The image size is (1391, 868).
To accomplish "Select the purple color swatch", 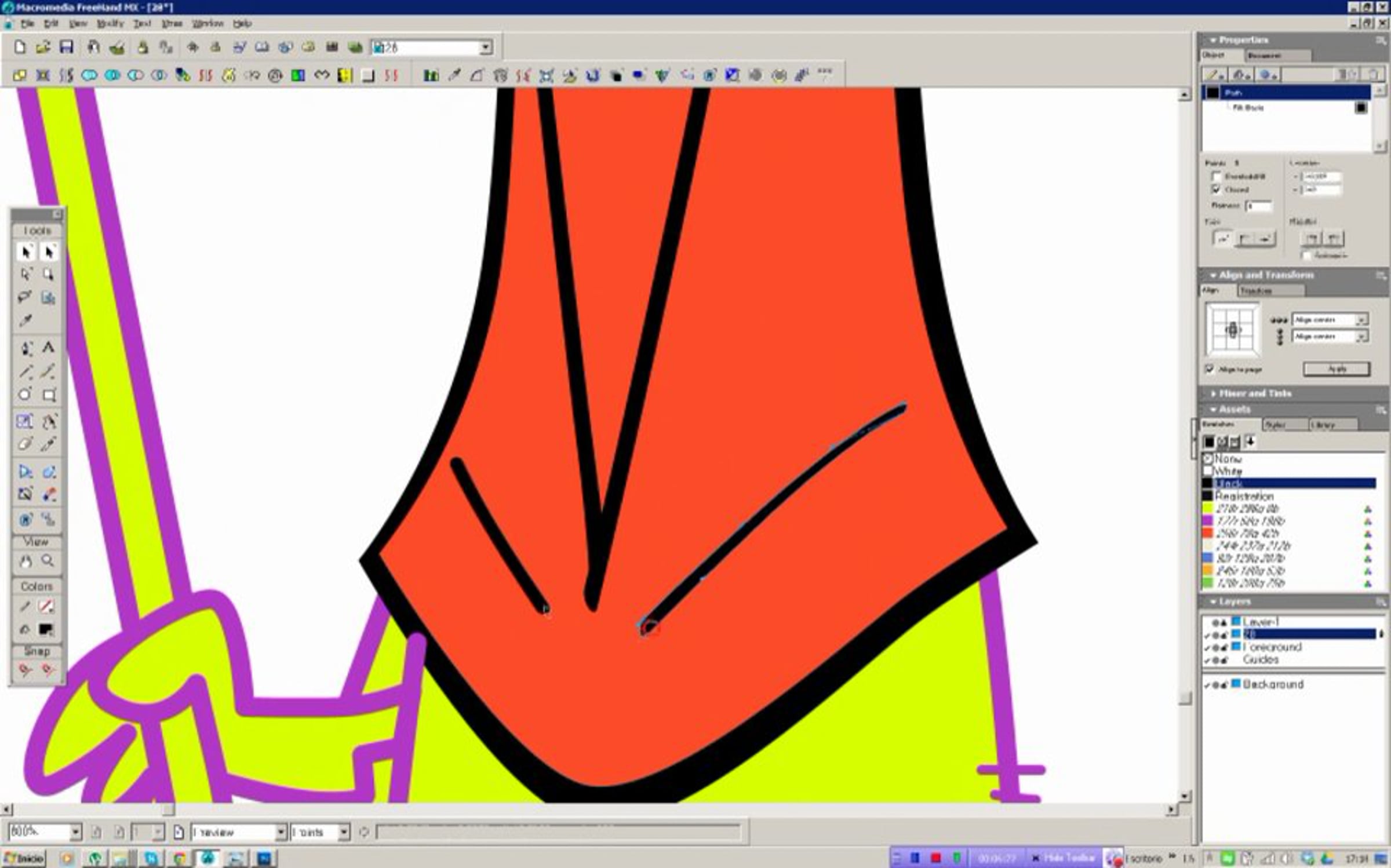I will [x=1208, y=521].
